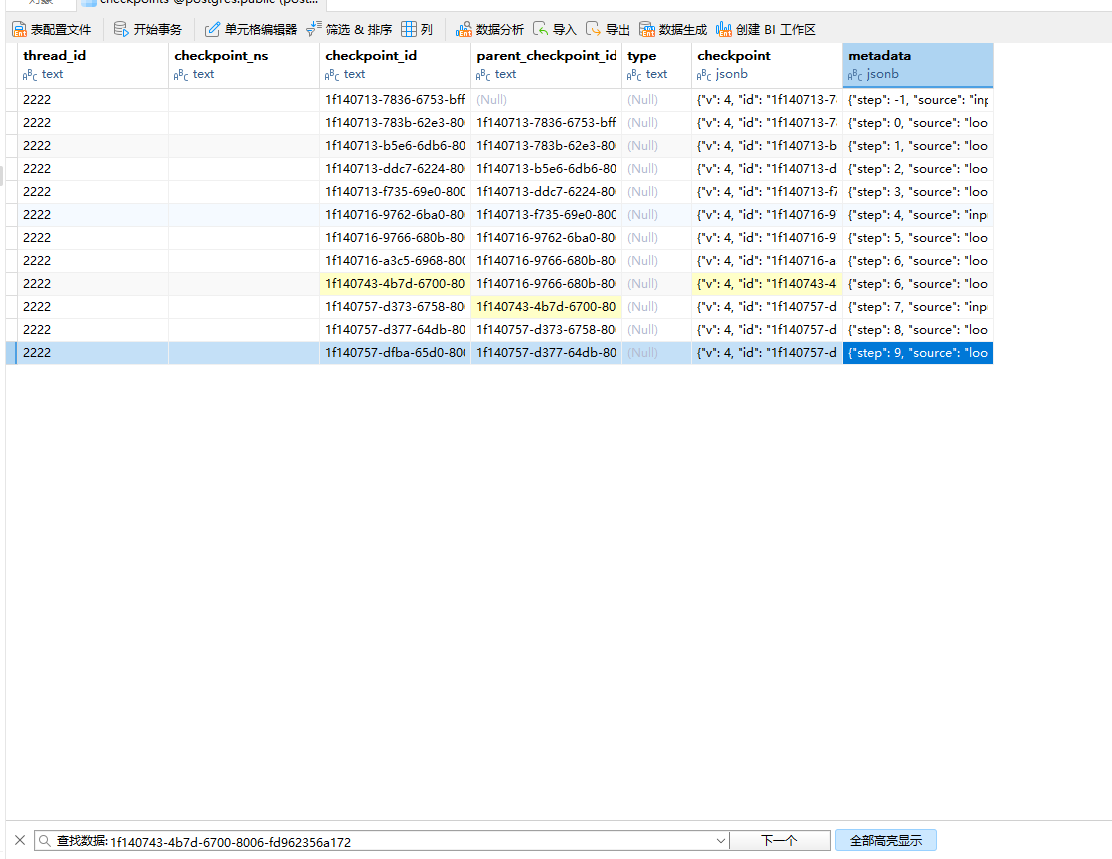The width and height of the screenshot is (1112, 859).
Task: Select metadata cell with "step": -1
Action: (918, 100)
